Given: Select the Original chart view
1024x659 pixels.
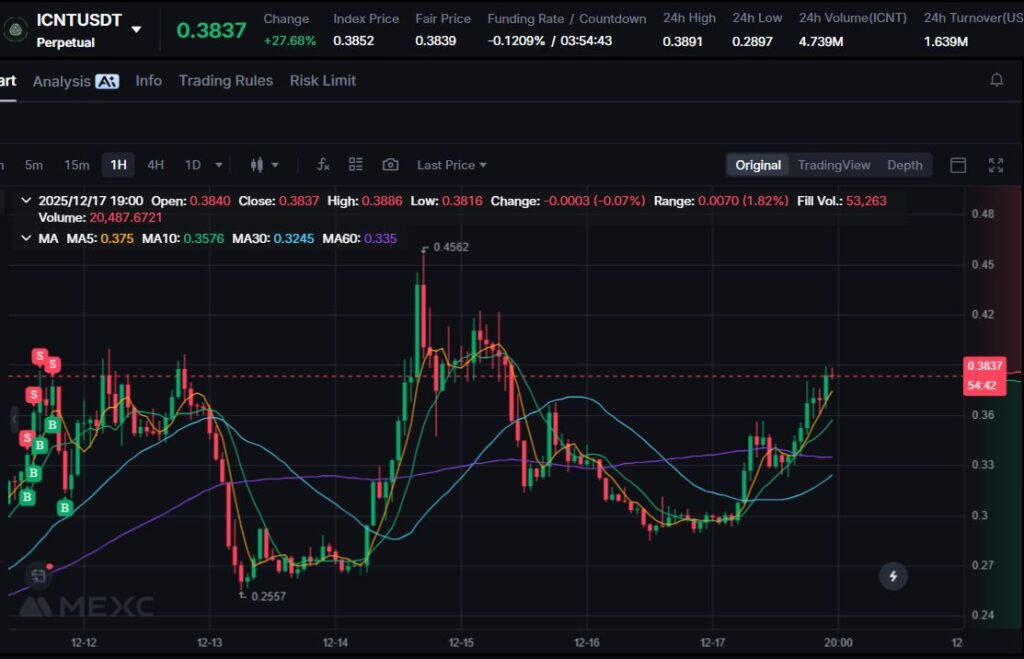Looking at the screenshot, I should [758, 165].
